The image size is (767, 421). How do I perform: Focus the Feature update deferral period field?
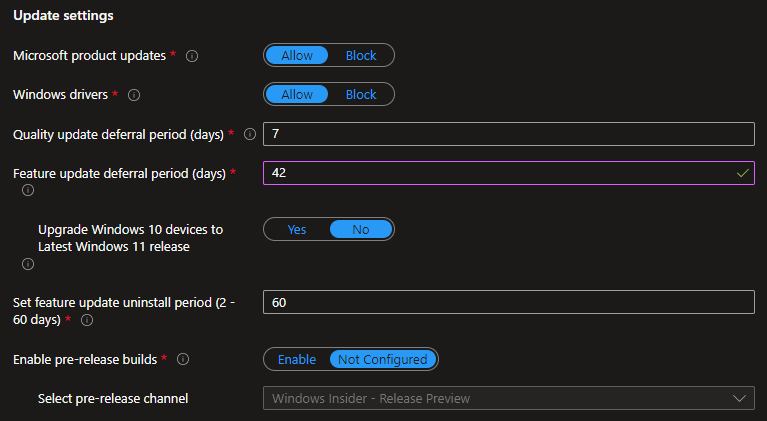[509, 173]
